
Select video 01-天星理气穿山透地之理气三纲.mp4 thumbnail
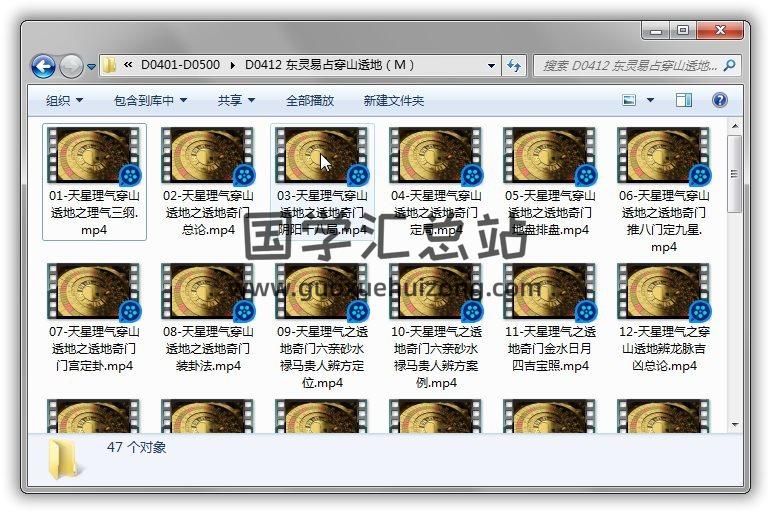point(94,156)
